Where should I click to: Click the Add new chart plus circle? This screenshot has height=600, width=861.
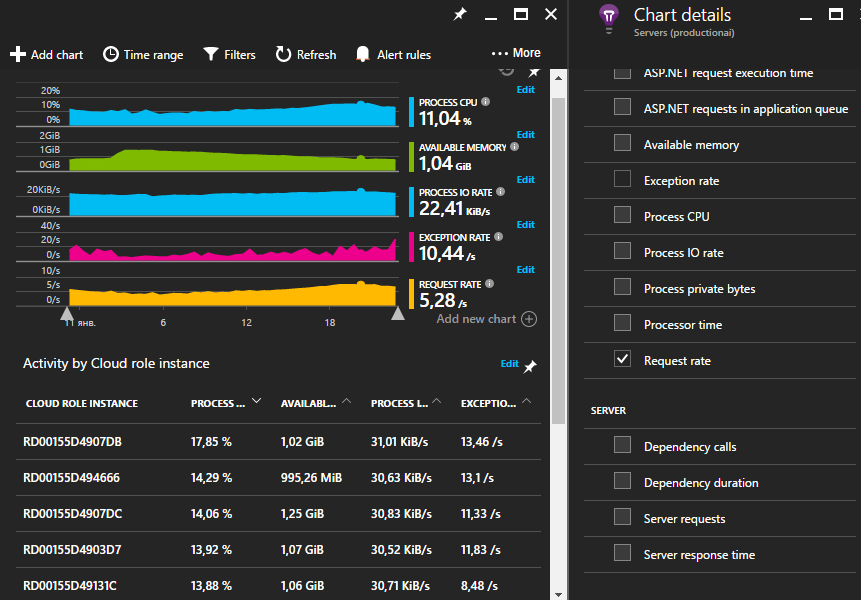pos(529,319)
